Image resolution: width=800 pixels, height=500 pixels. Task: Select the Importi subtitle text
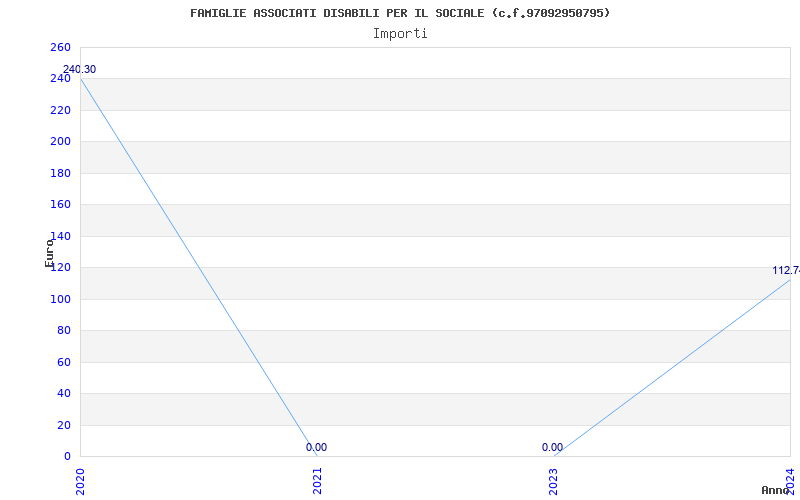tap(400, 34)
